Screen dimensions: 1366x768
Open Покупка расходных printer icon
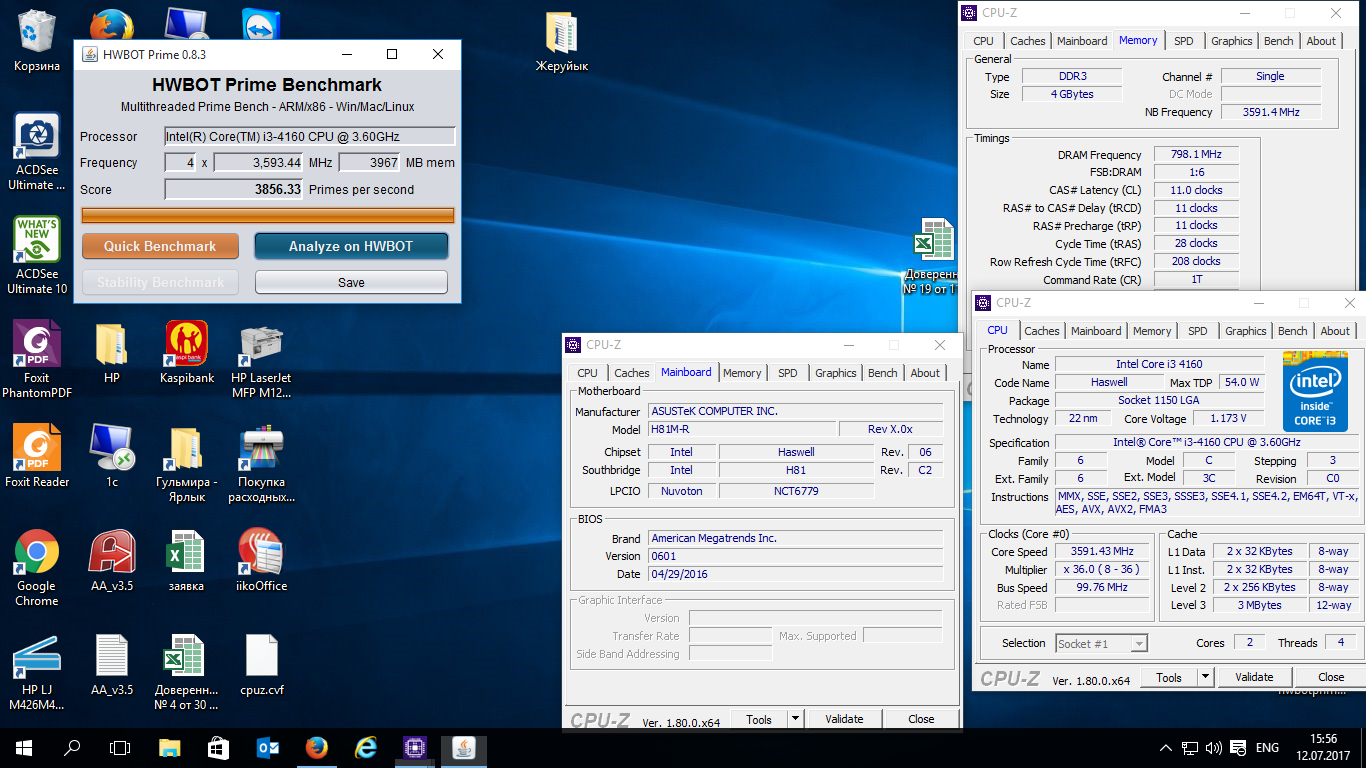click(261, 463)
